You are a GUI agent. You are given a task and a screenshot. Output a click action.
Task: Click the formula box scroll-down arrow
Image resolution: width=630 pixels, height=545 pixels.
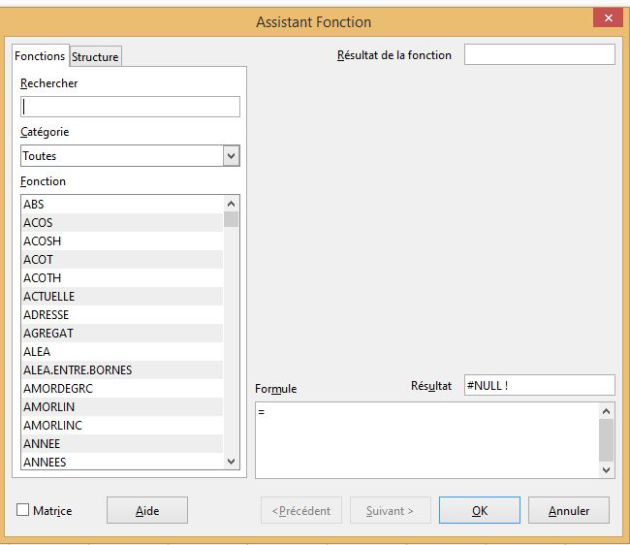[x=606, y=469]
